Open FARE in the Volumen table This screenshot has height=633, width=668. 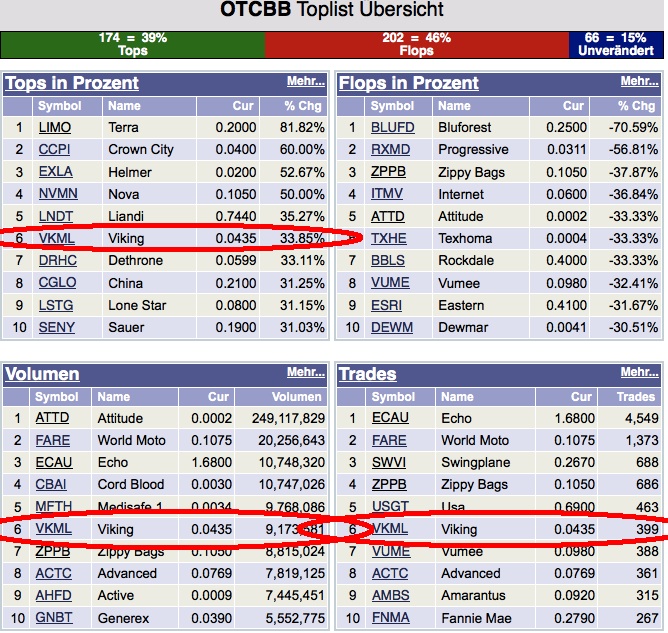coord(52,440)
